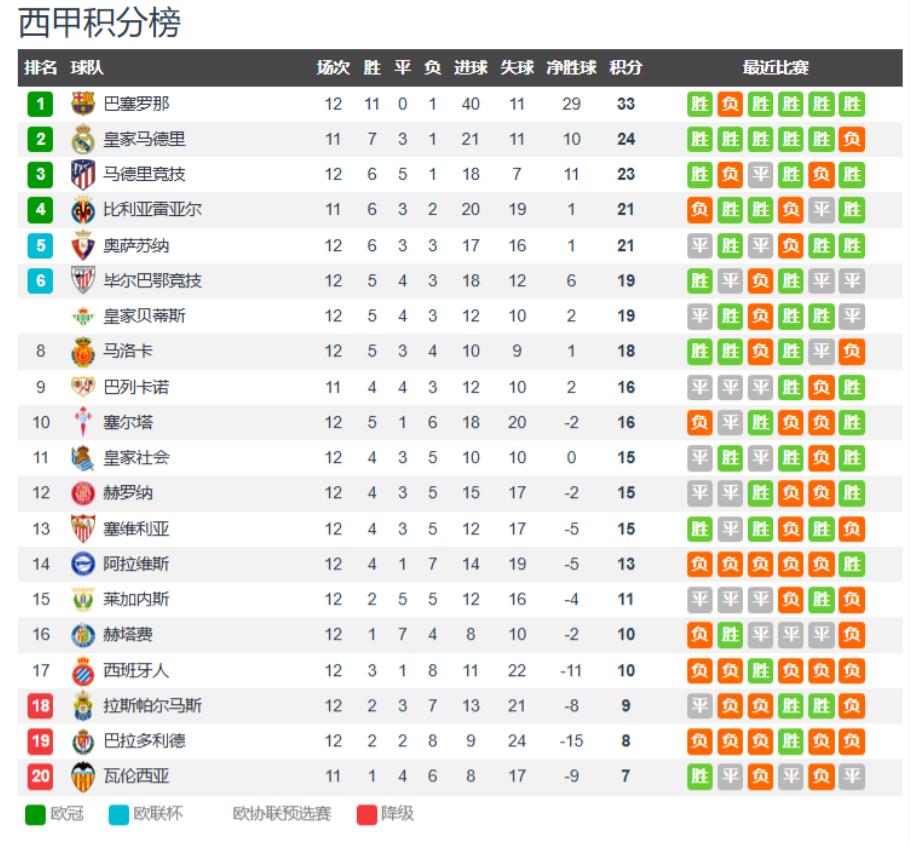The height and width of the screenshot is (846, 910).
Task: Click the 净胜球 column header
Action: [x=571, y=68]
